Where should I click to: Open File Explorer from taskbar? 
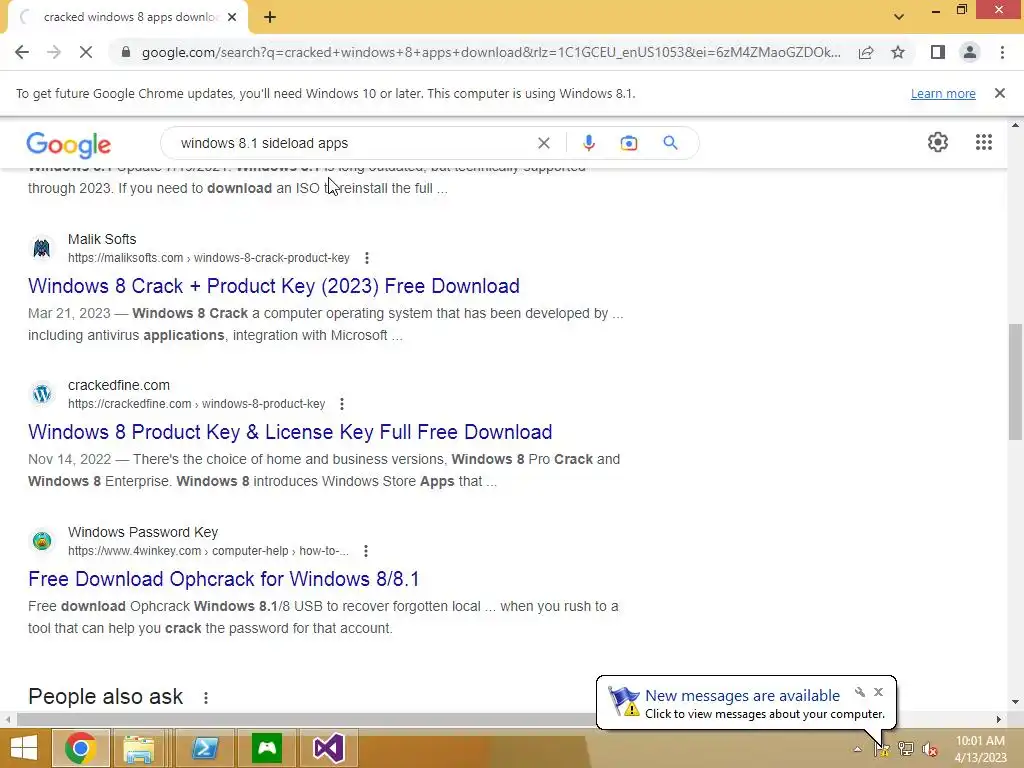coord(139,748)
